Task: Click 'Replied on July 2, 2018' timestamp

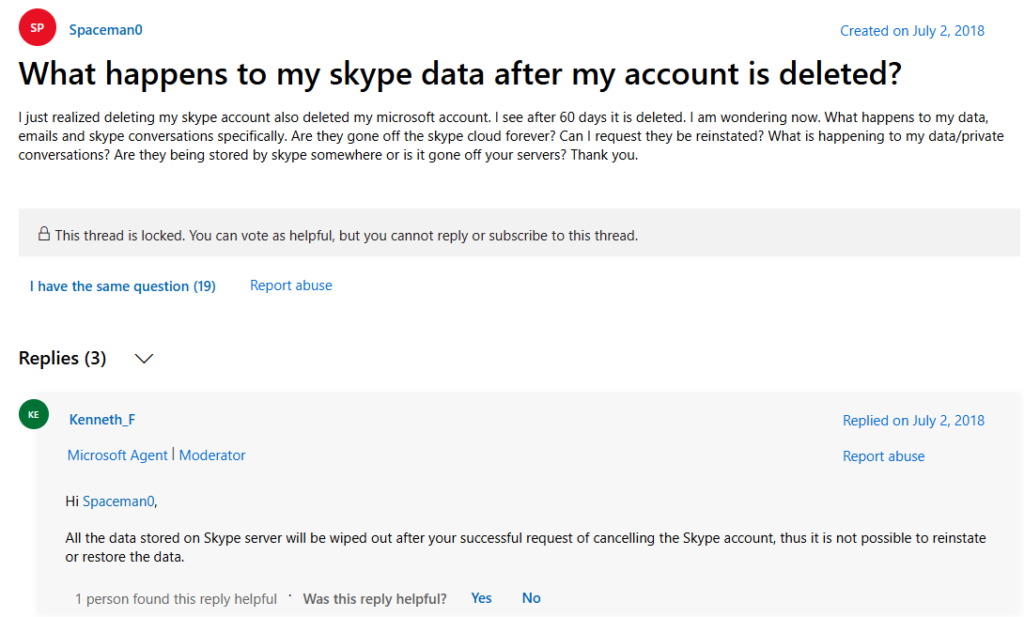Action: pyautogui.click(x=913, y=420)
